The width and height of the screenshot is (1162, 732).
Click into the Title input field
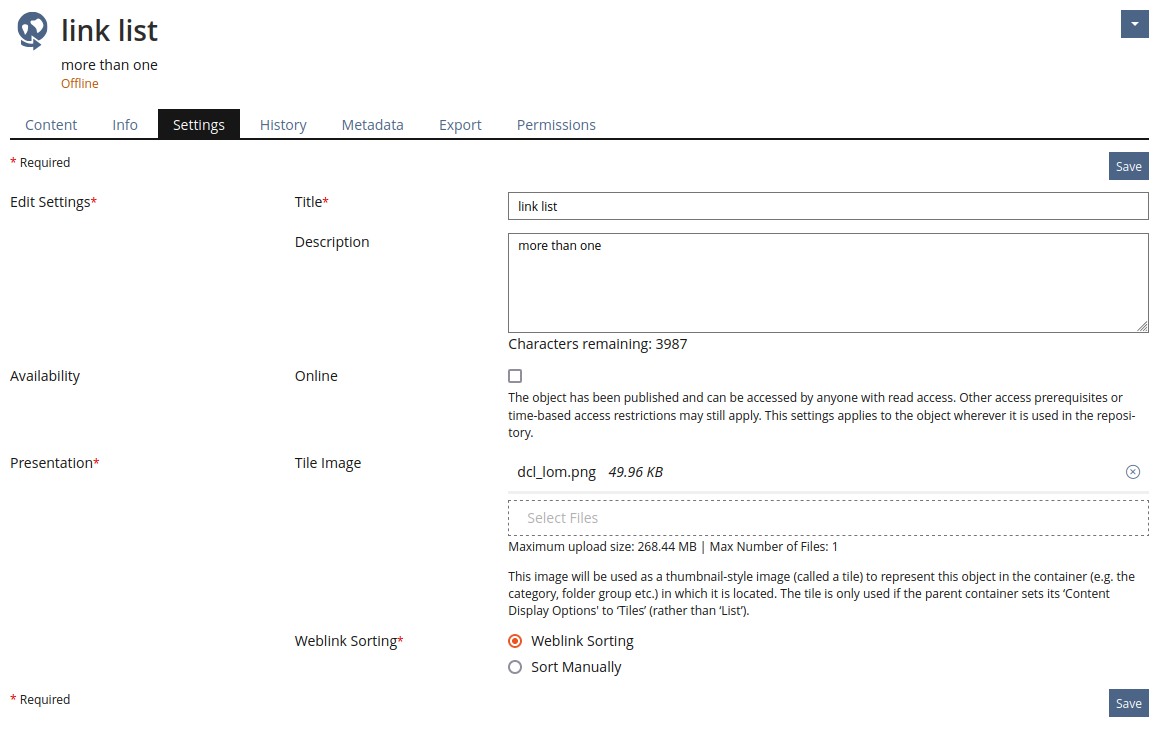click(x=827, y=206)
